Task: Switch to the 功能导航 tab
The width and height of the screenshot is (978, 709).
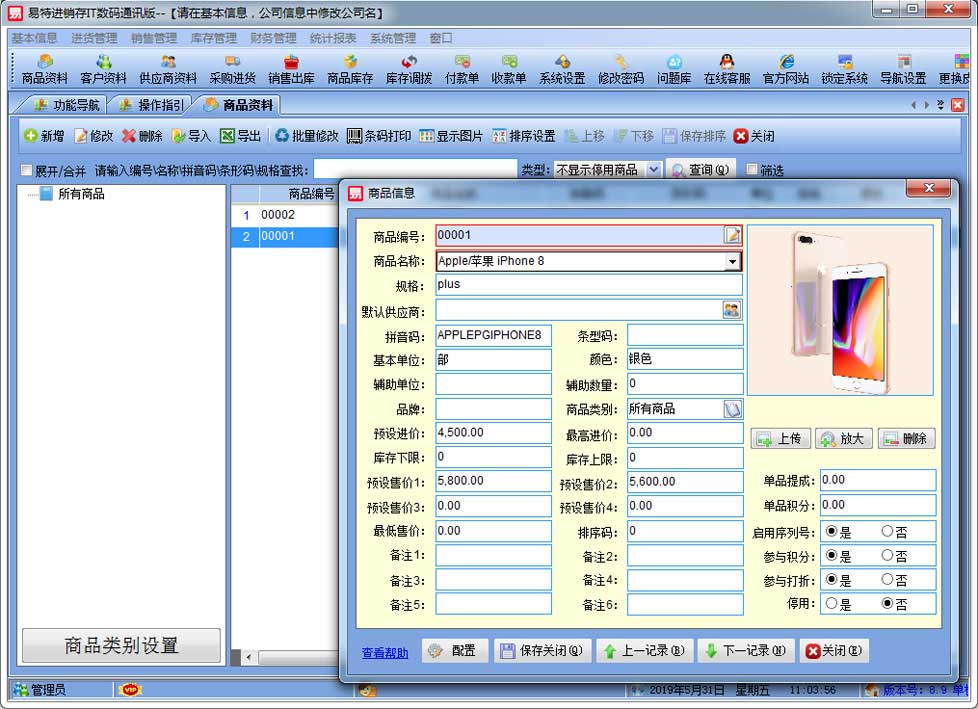Action: (x=68, y=105)
